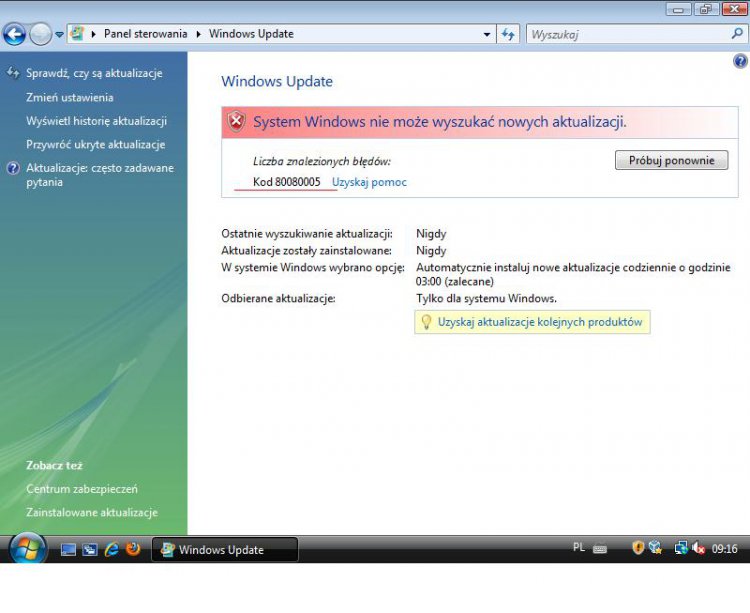This screenshot has width=750, height=613.
Task: Click the red shield error icon
Action: pyautogui.click(x=236, y=121)
